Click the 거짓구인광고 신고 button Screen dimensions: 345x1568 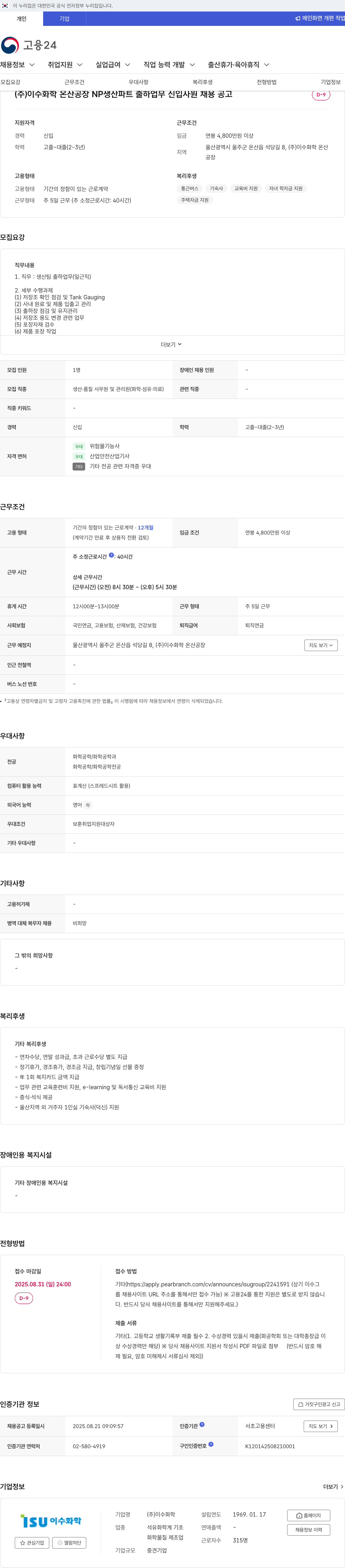319,1404
